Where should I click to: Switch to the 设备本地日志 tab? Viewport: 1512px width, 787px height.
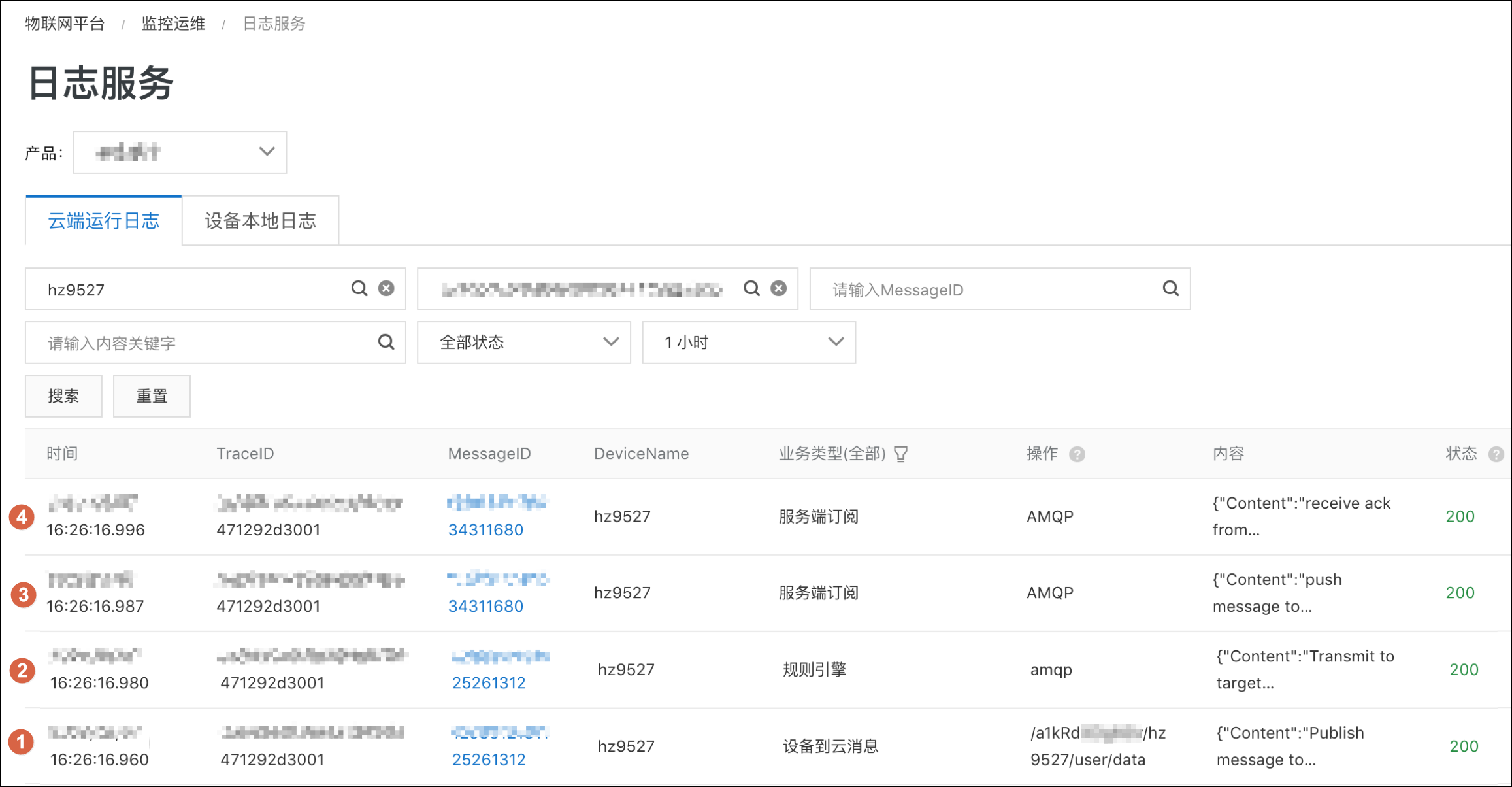pyautogui.click(x=261, y=221)
